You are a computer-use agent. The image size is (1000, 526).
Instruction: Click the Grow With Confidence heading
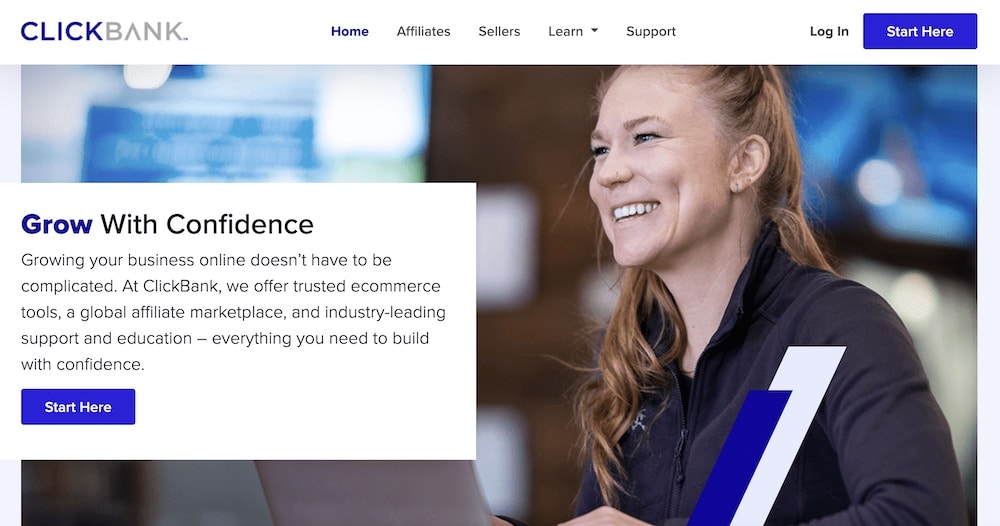tap(167, 224)
